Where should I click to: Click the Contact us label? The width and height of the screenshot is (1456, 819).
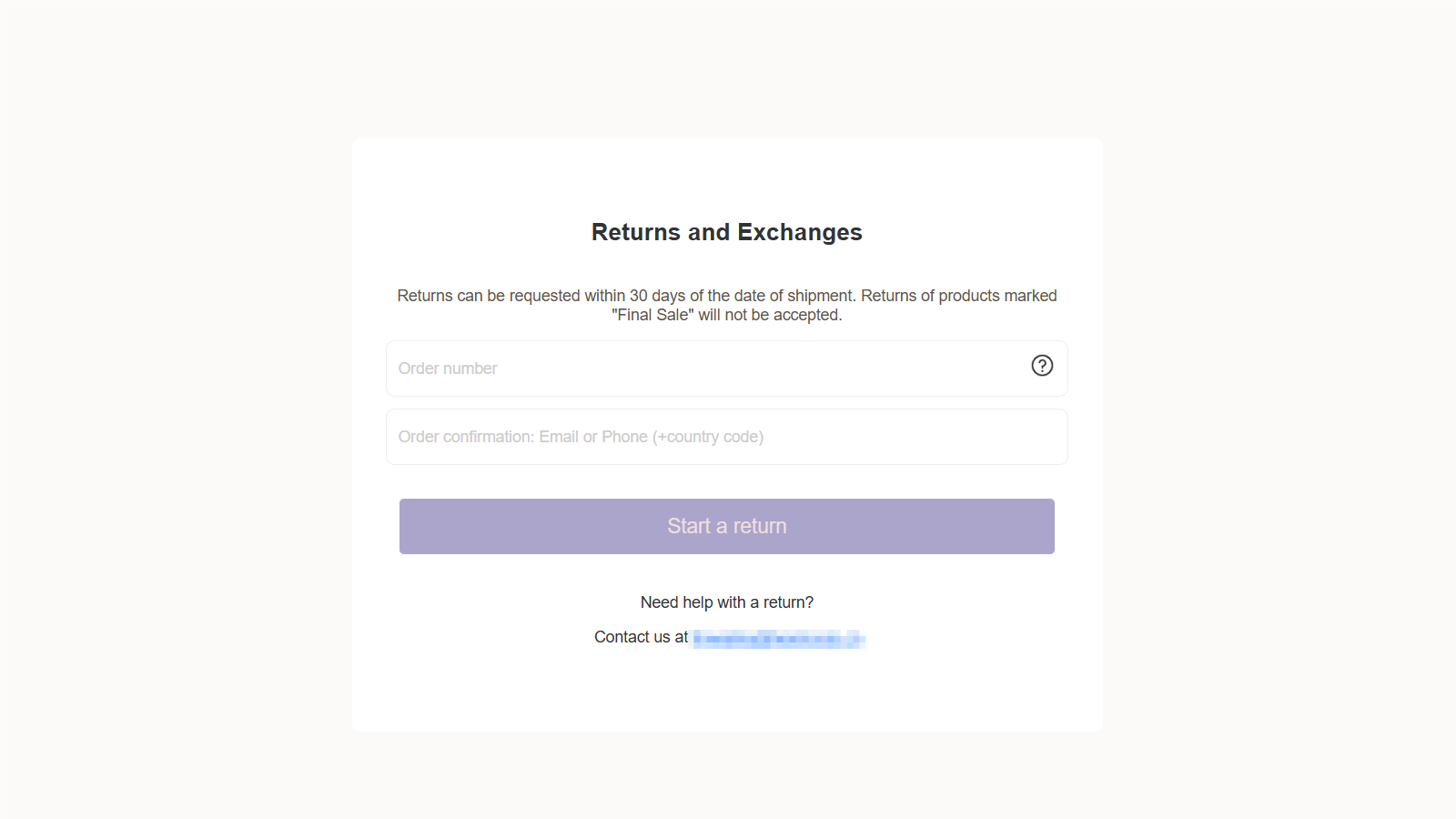coord(640,636)
